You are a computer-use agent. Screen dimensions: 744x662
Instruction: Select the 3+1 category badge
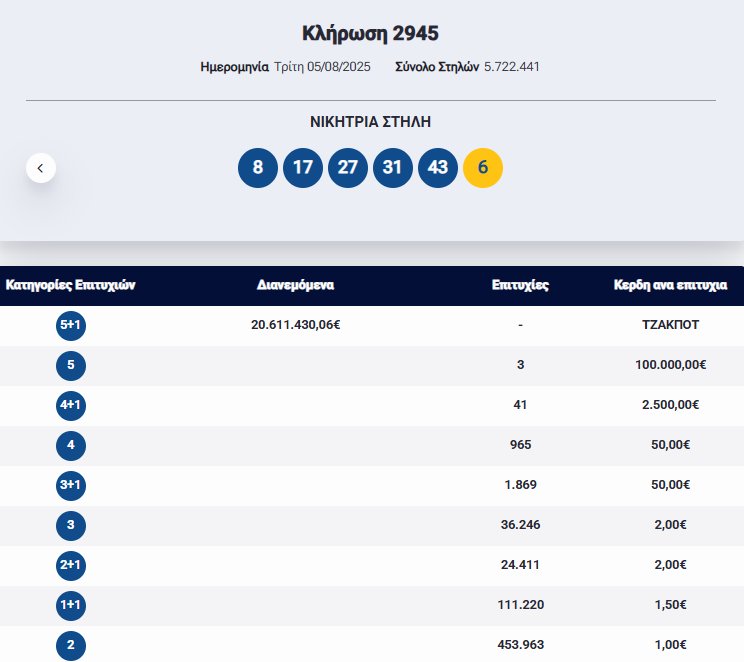(x=71, y=485)
